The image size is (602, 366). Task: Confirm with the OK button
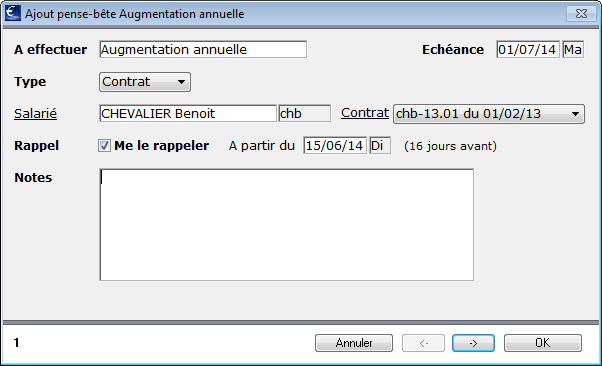(x=542, y=343)
